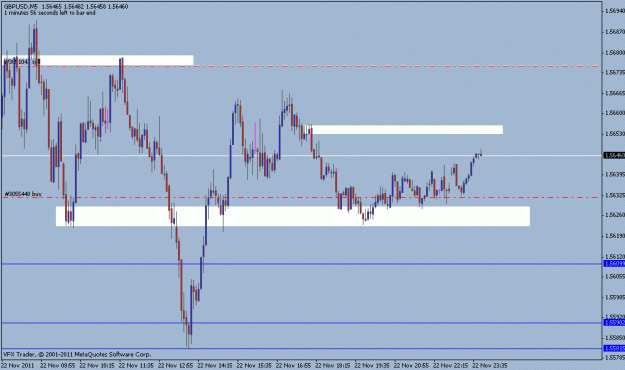This screenshot has height=370, width=625.
Task: Click the '1 minutes 56 seconds left to bar end' text
Action: (x=50, y=13)
